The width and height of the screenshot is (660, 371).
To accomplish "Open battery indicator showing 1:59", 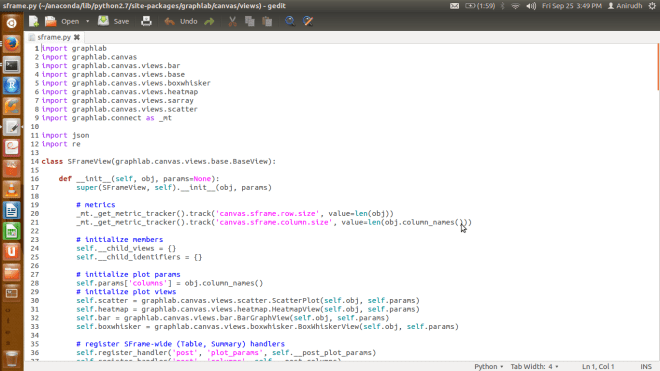I will pos(480,6).
